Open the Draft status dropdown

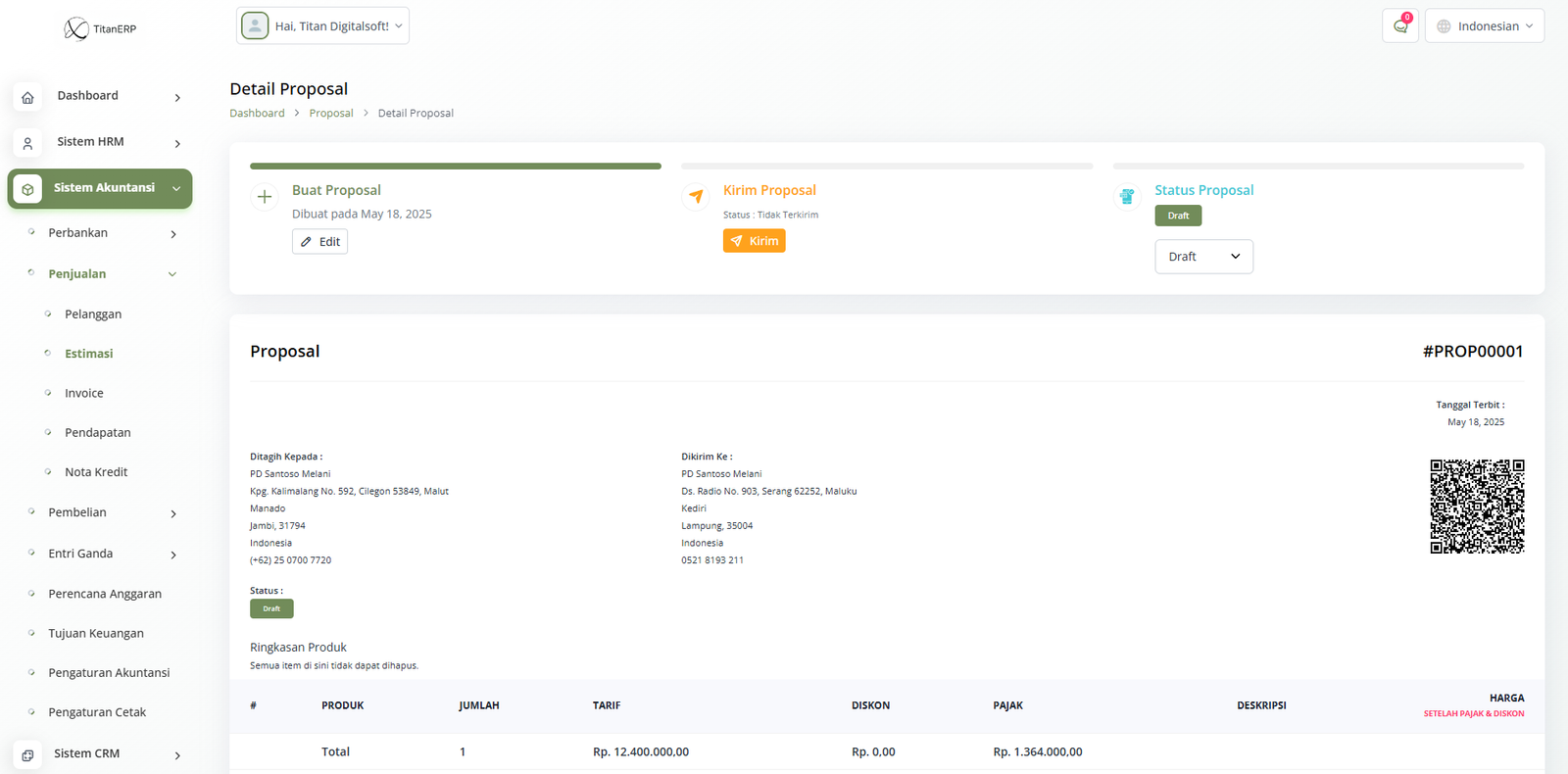click(1203, 257)
